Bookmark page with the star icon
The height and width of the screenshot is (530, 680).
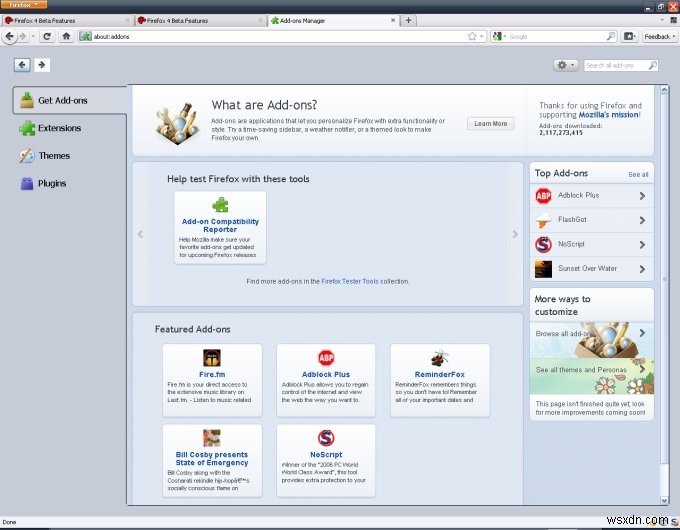coord(472,36)
